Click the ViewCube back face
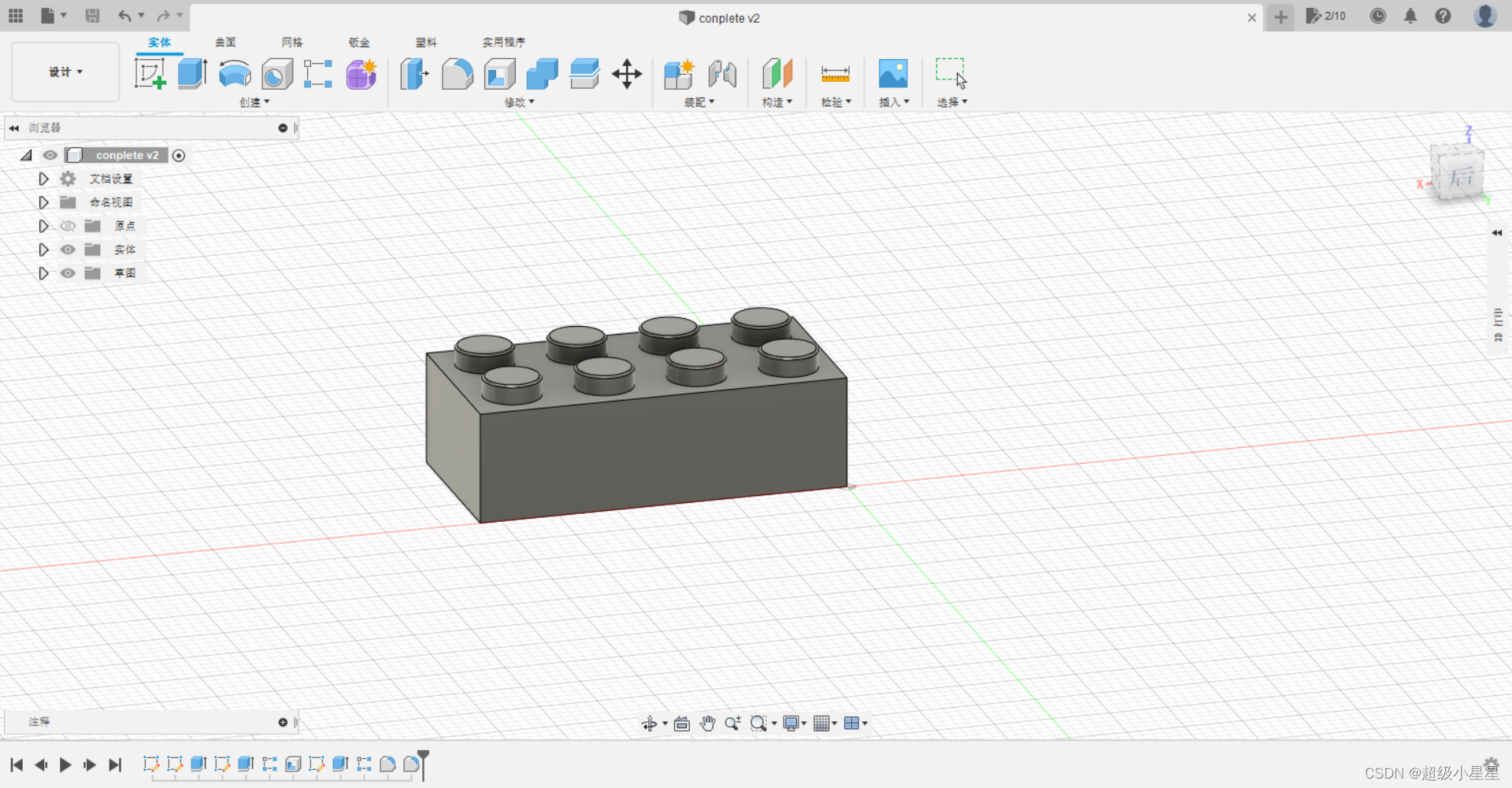Image resolution: width=1512 pixels, height=788 pixels. pos(1461,176)
